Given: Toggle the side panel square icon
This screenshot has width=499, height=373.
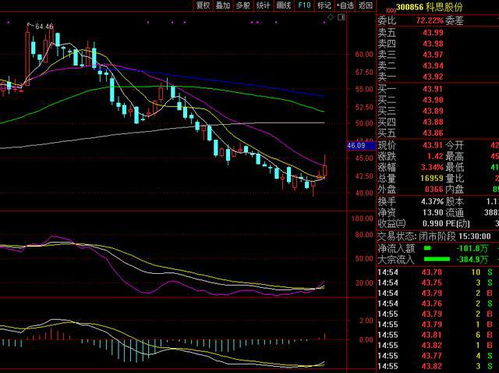Looking at the screenshot, I should (341, 17).
